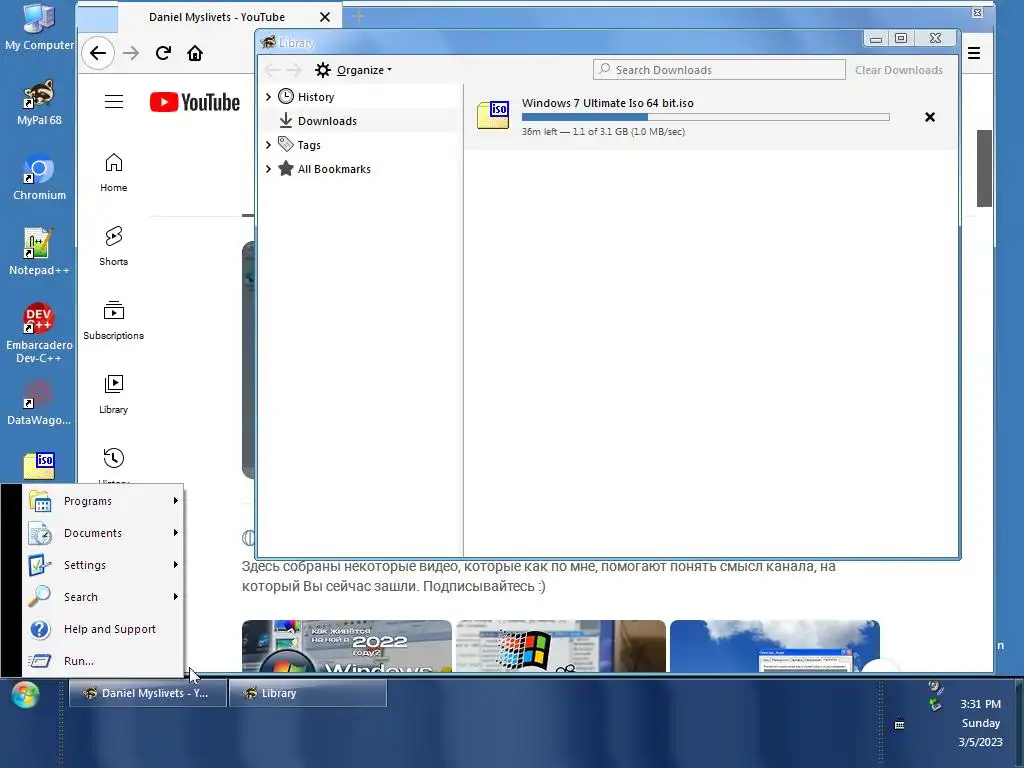Go to YouTube Home in sidebar
This screenshot has width=1024, height=768.
point(114,172)
